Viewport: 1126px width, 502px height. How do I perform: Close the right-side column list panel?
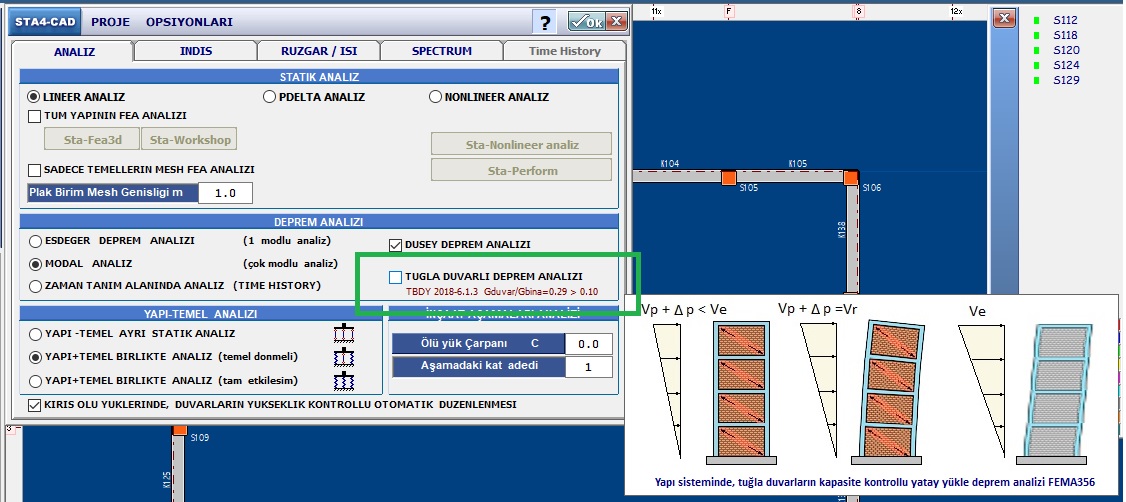click(1005, 19)
